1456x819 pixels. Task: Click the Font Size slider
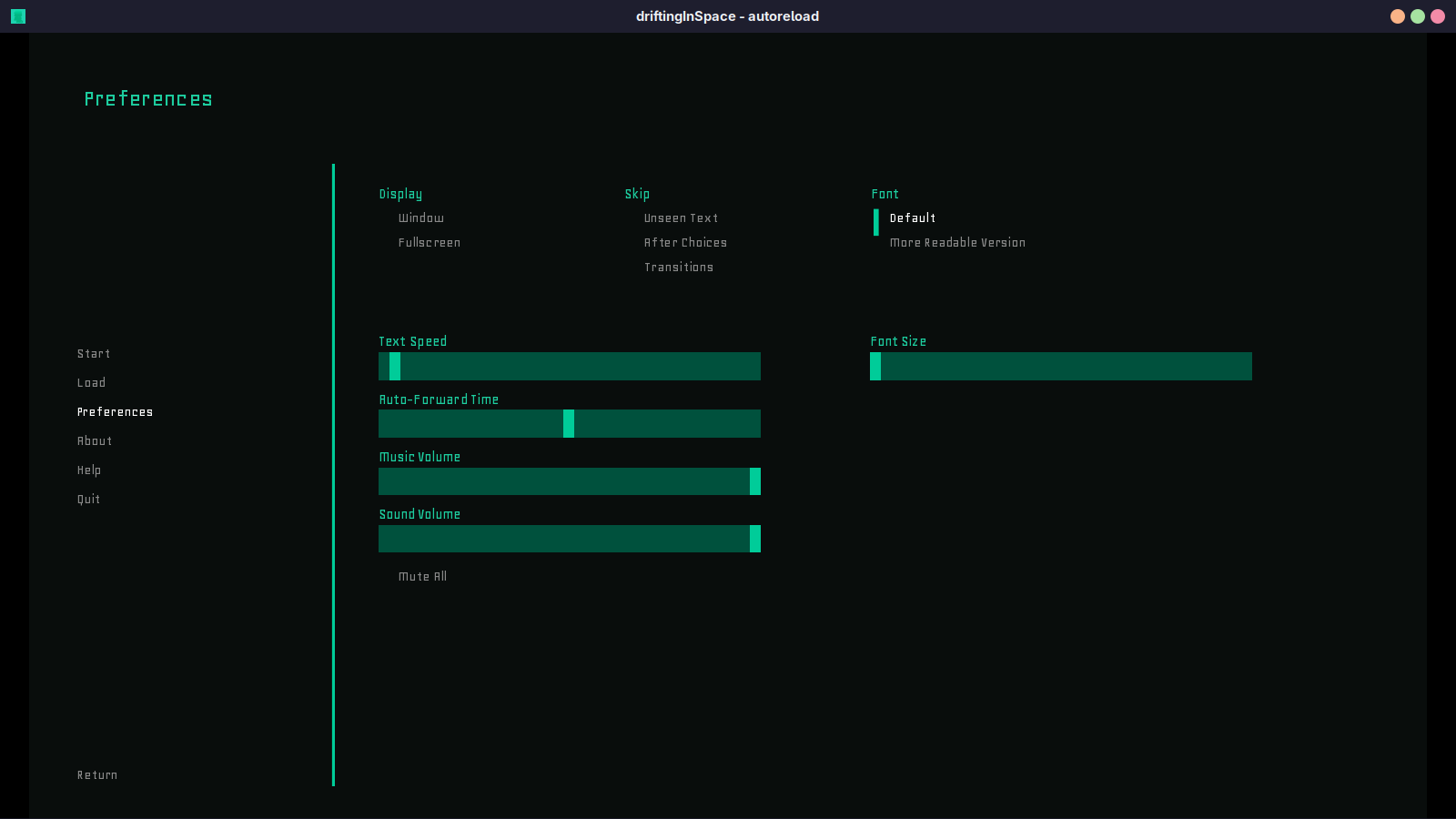[x=1061, y=367]
